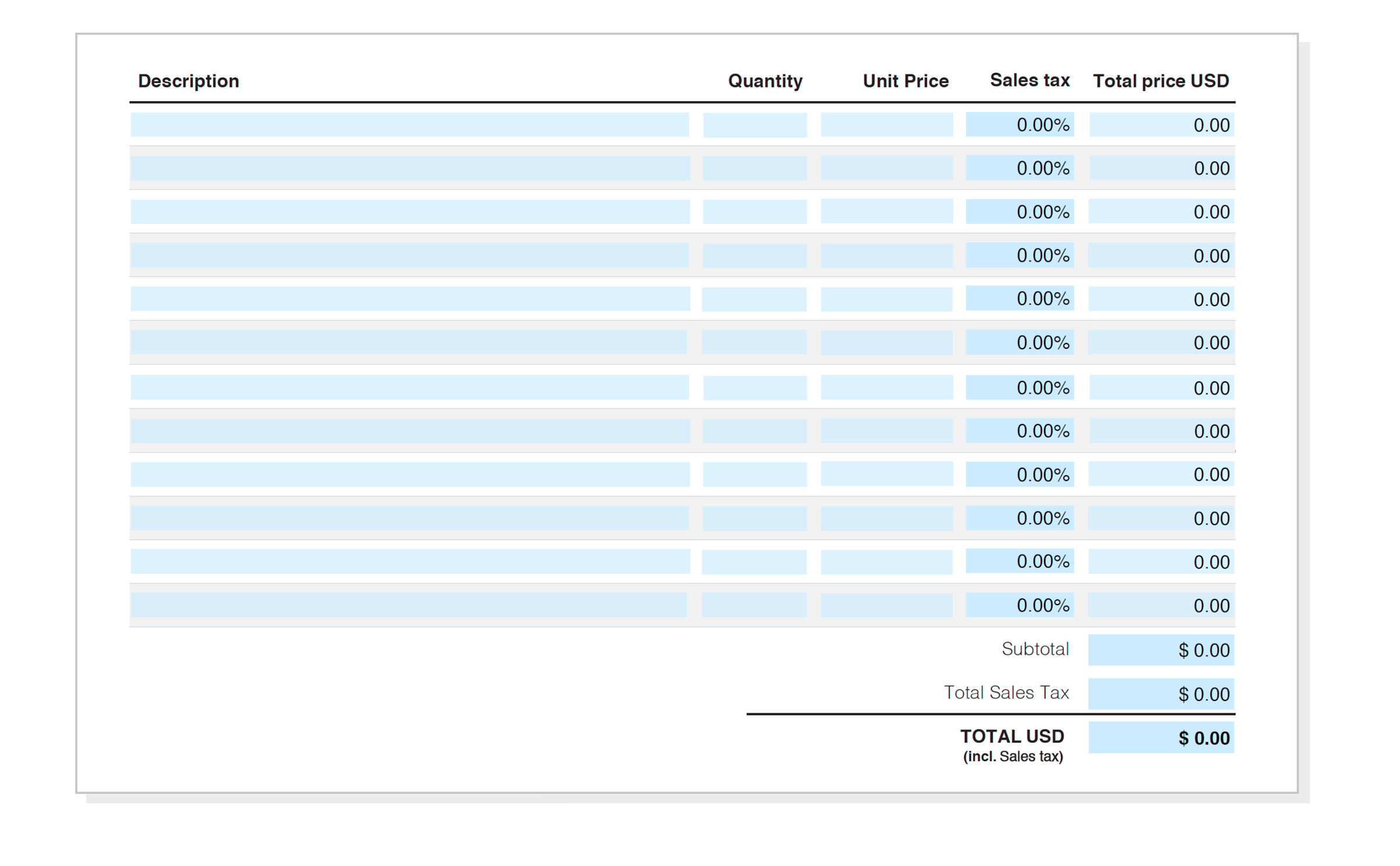This screenshot has width=1400, height=866.
Task: Click the Unit Price field in the first row
Action: 887,124
